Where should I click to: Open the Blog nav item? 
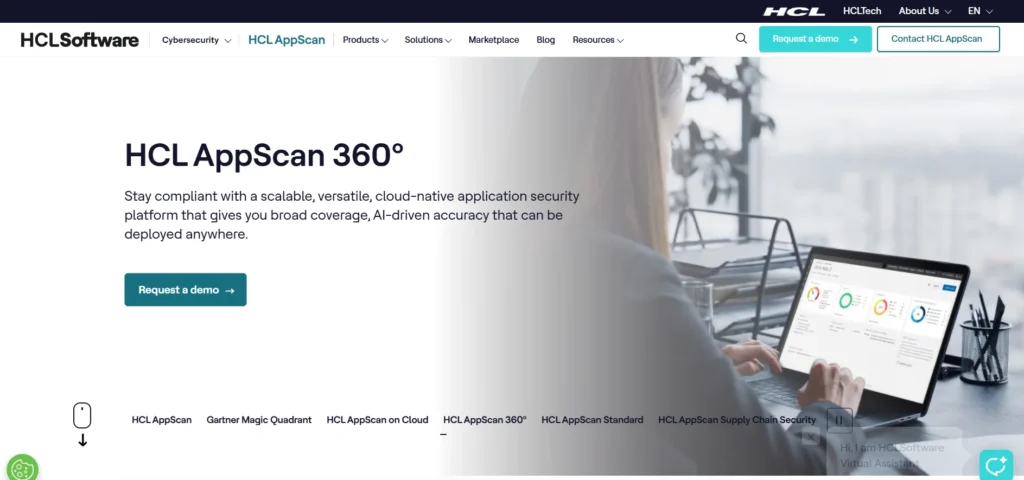click(x=545, y=40)
